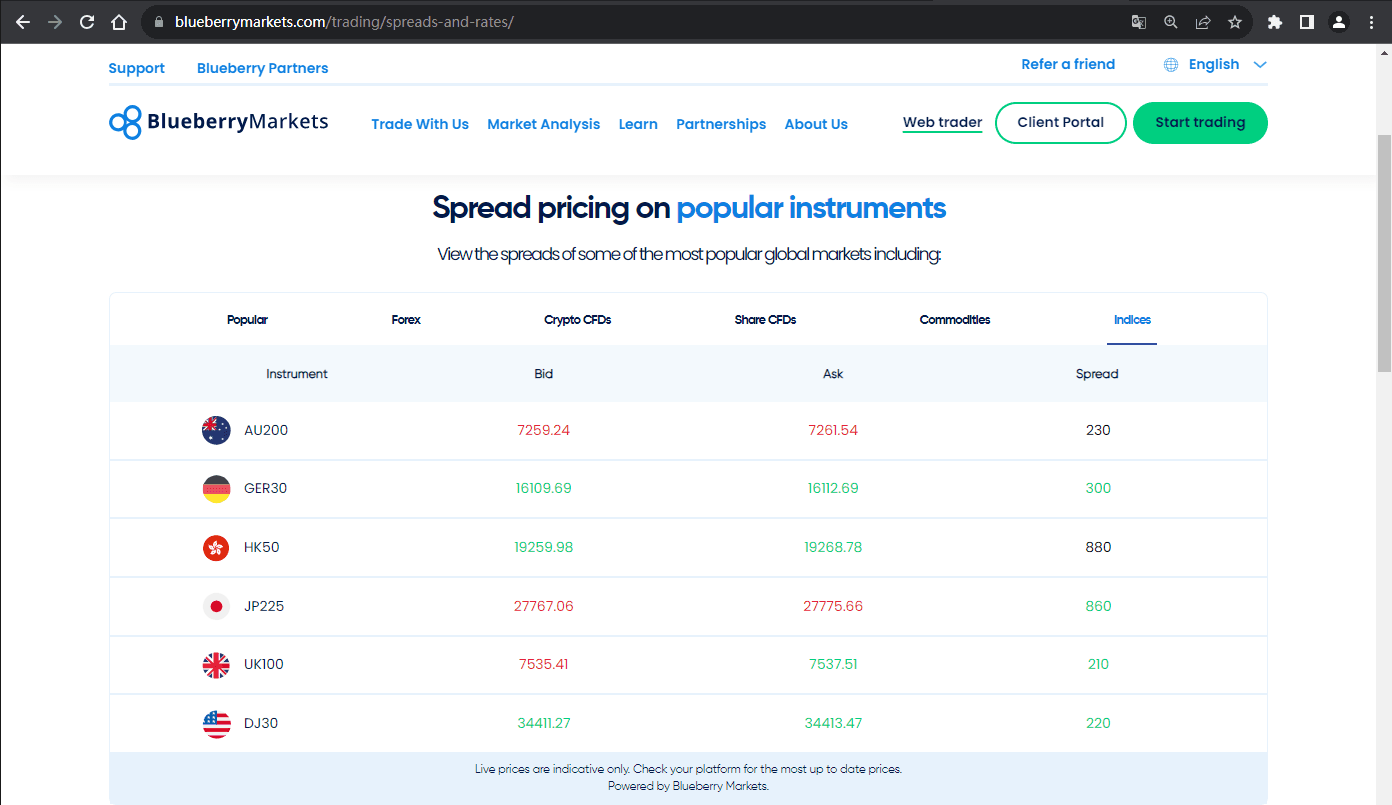Click the US flag for DJ30
This screenshot has width=1392, height=805.
216,723
